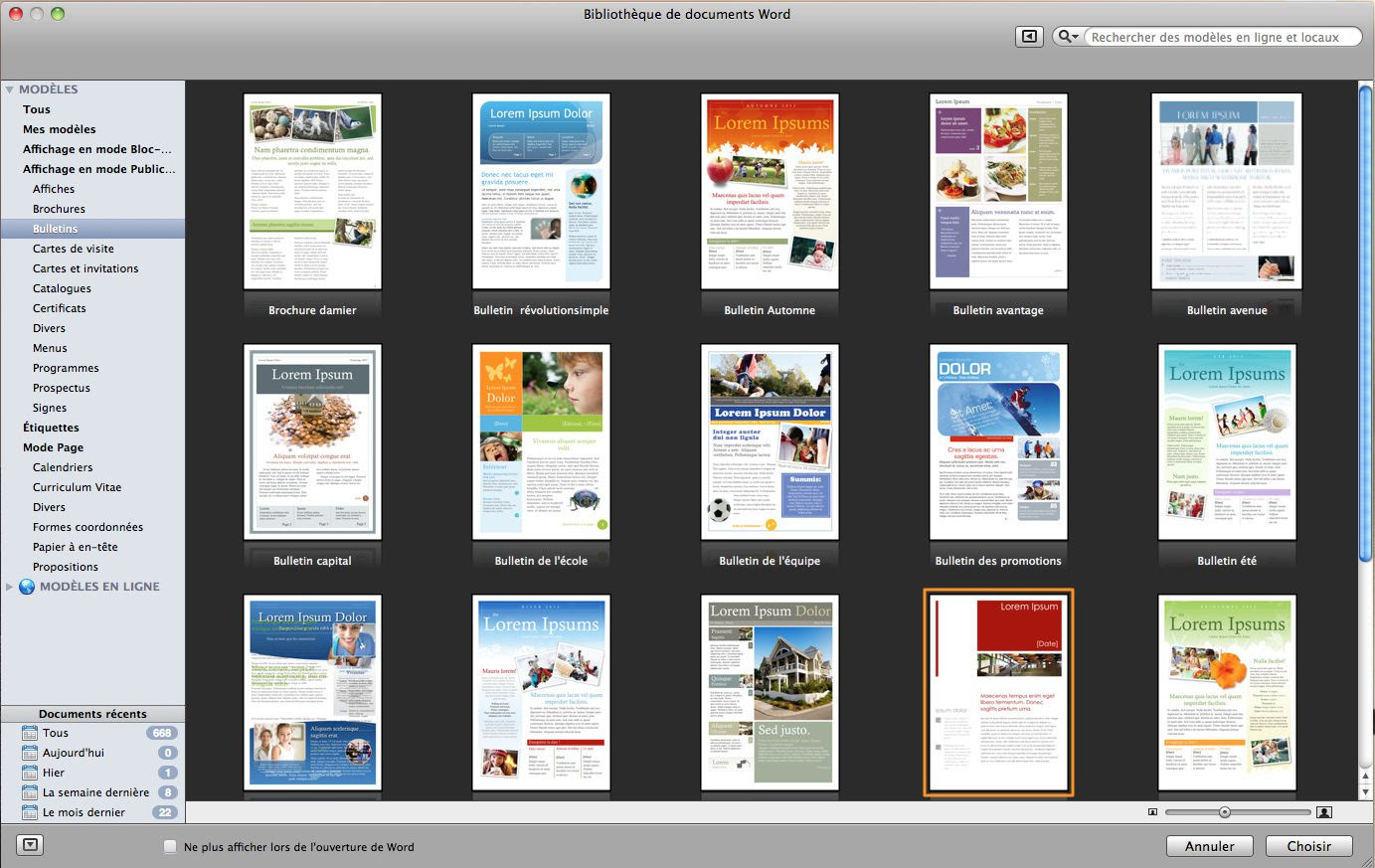The width and height of the screenshot is (1375, 868).
Task: Expand the MODÈLES EN LIGNE section
Action: pyautogui.click(x=10, y=587)
